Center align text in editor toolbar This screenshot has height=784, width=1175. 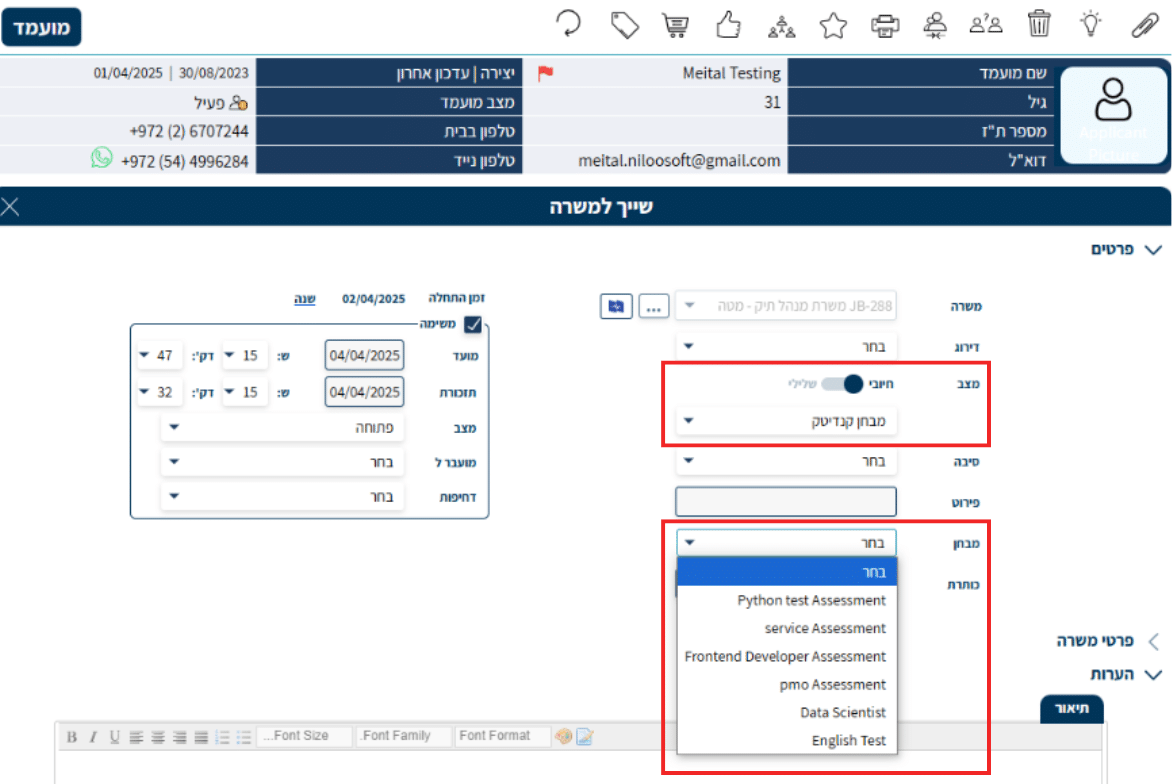(x=158, y=737)
